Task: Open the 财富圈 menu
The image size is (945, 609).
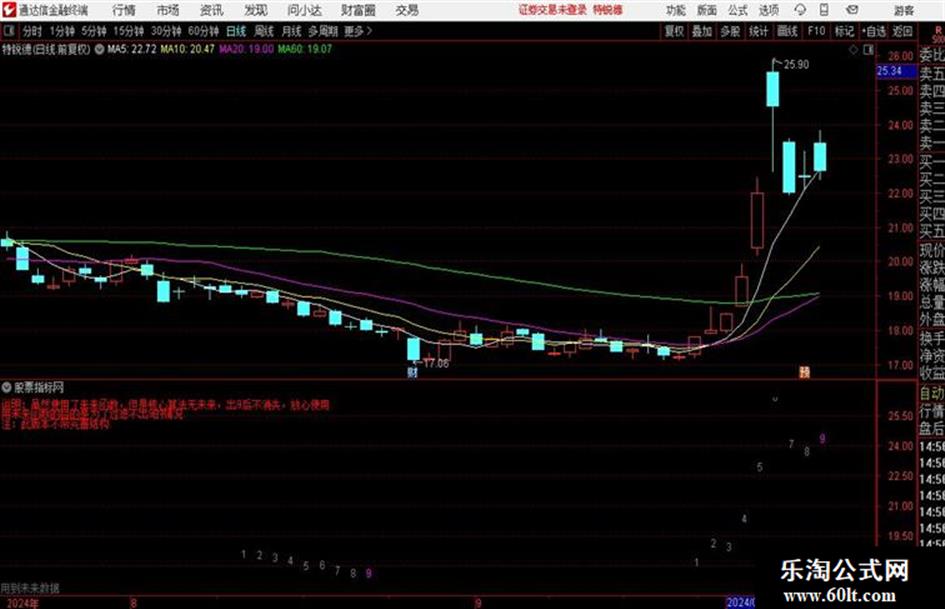Action: [x=358, y=10]
